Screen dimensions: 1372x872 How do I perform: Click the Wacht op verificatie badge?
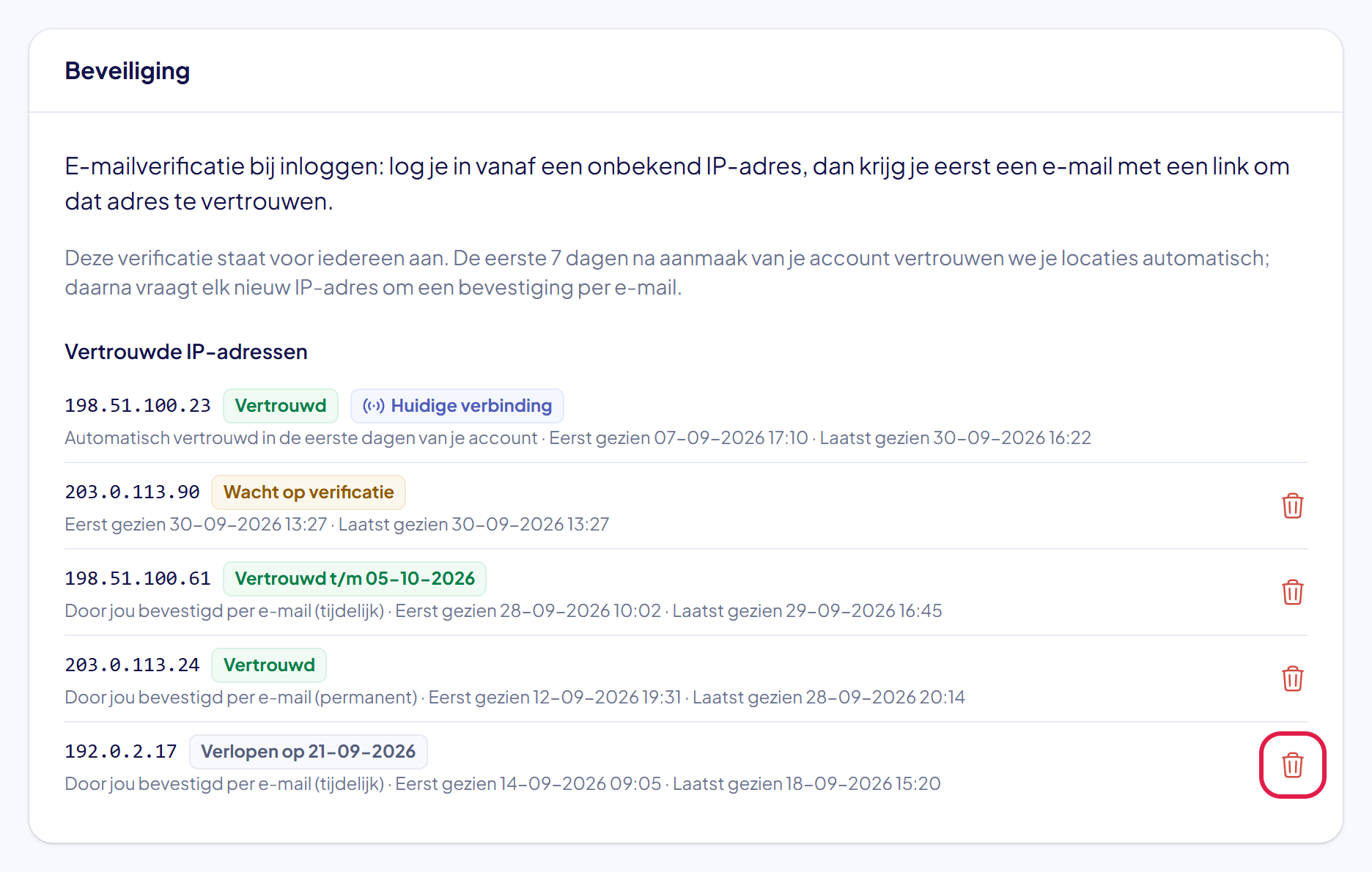pyautogui.click(x=309, y=492)
